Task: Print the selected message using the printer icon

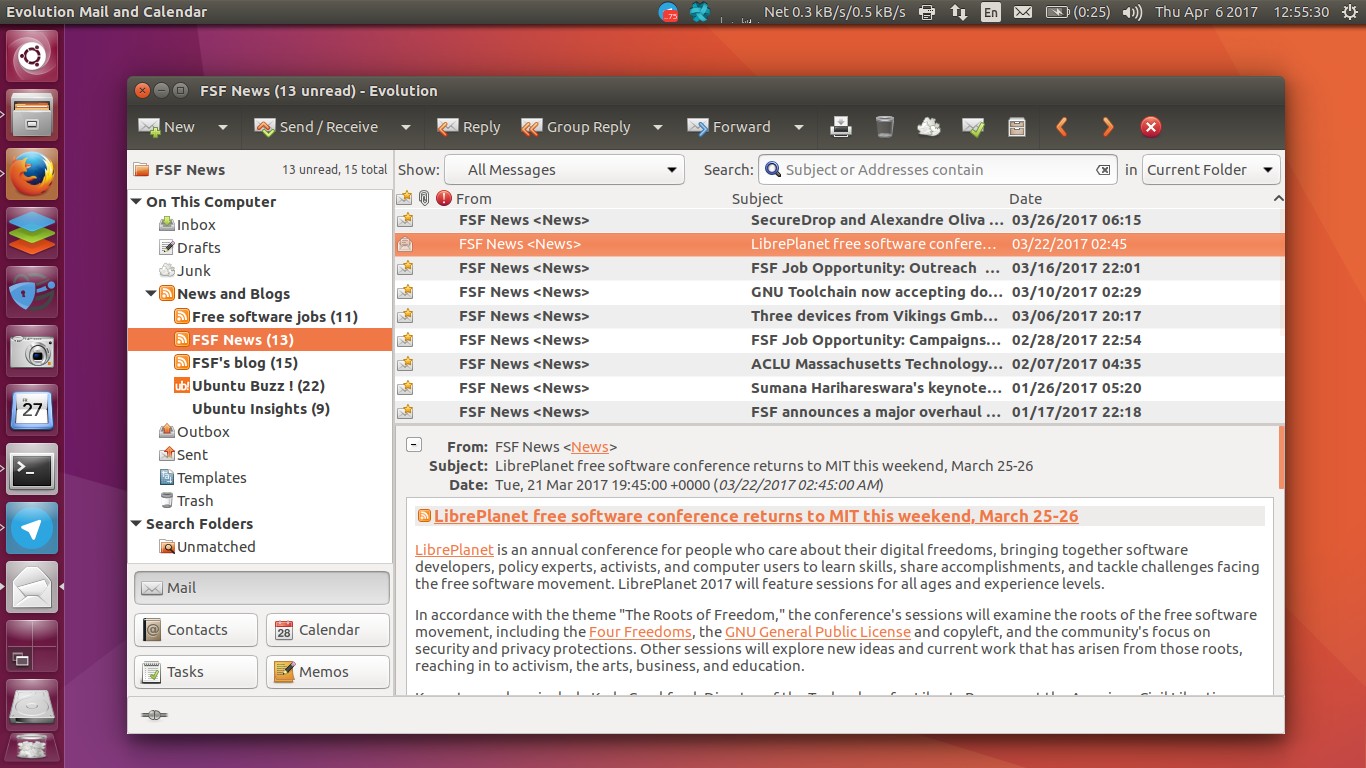Action: [841, 127]
